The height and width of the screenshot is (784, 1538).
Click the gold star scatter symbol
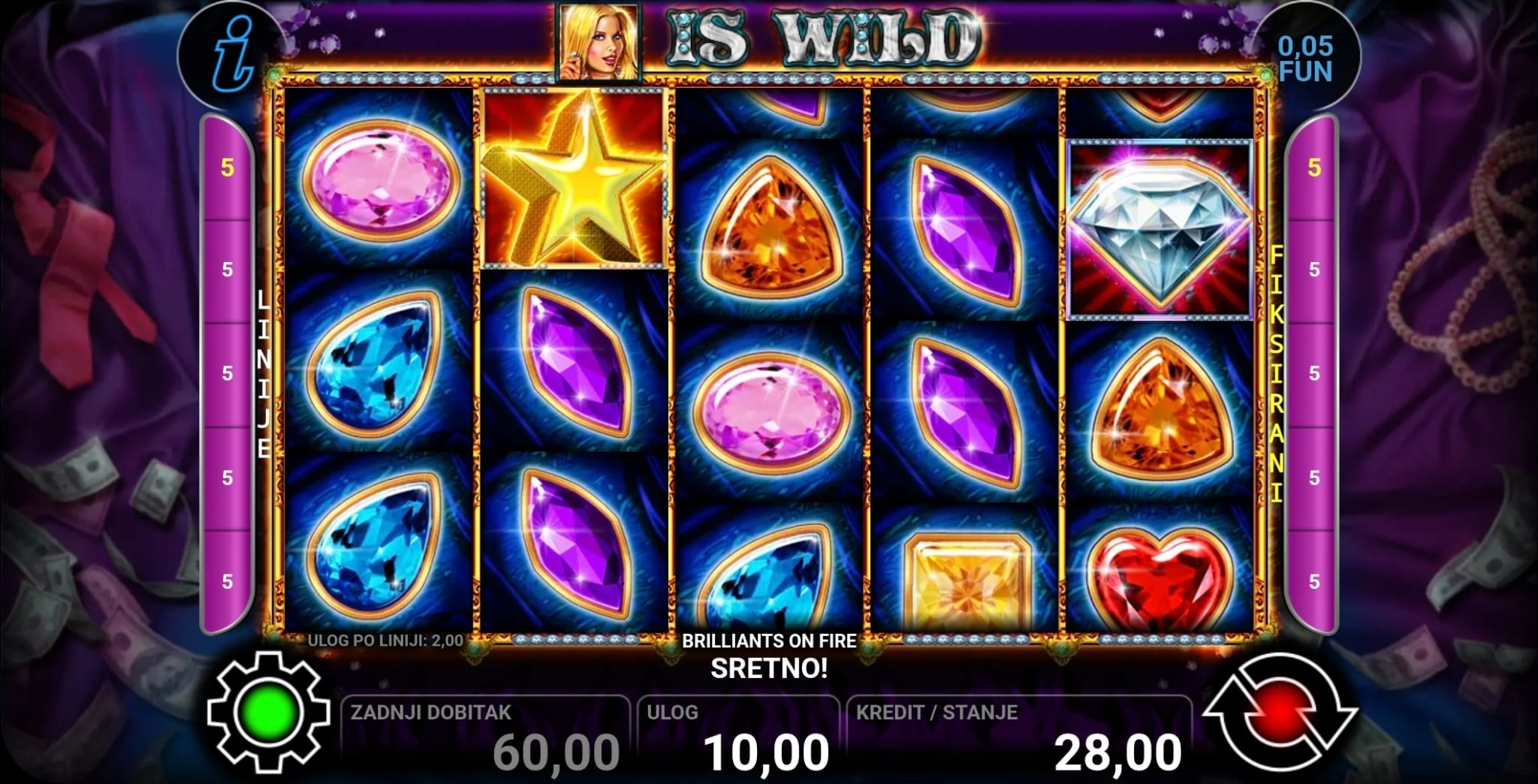(x=574, y=177)
